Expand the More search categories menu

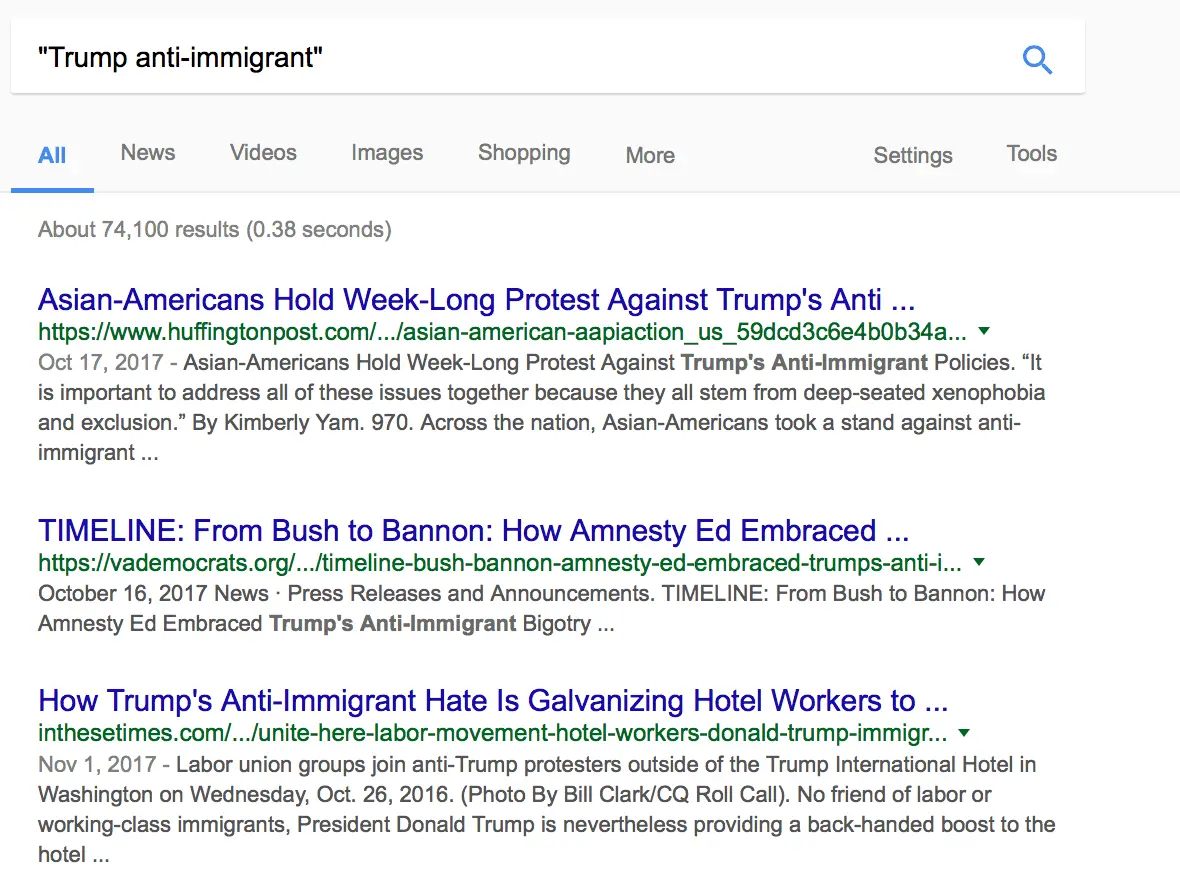[650, 155]
